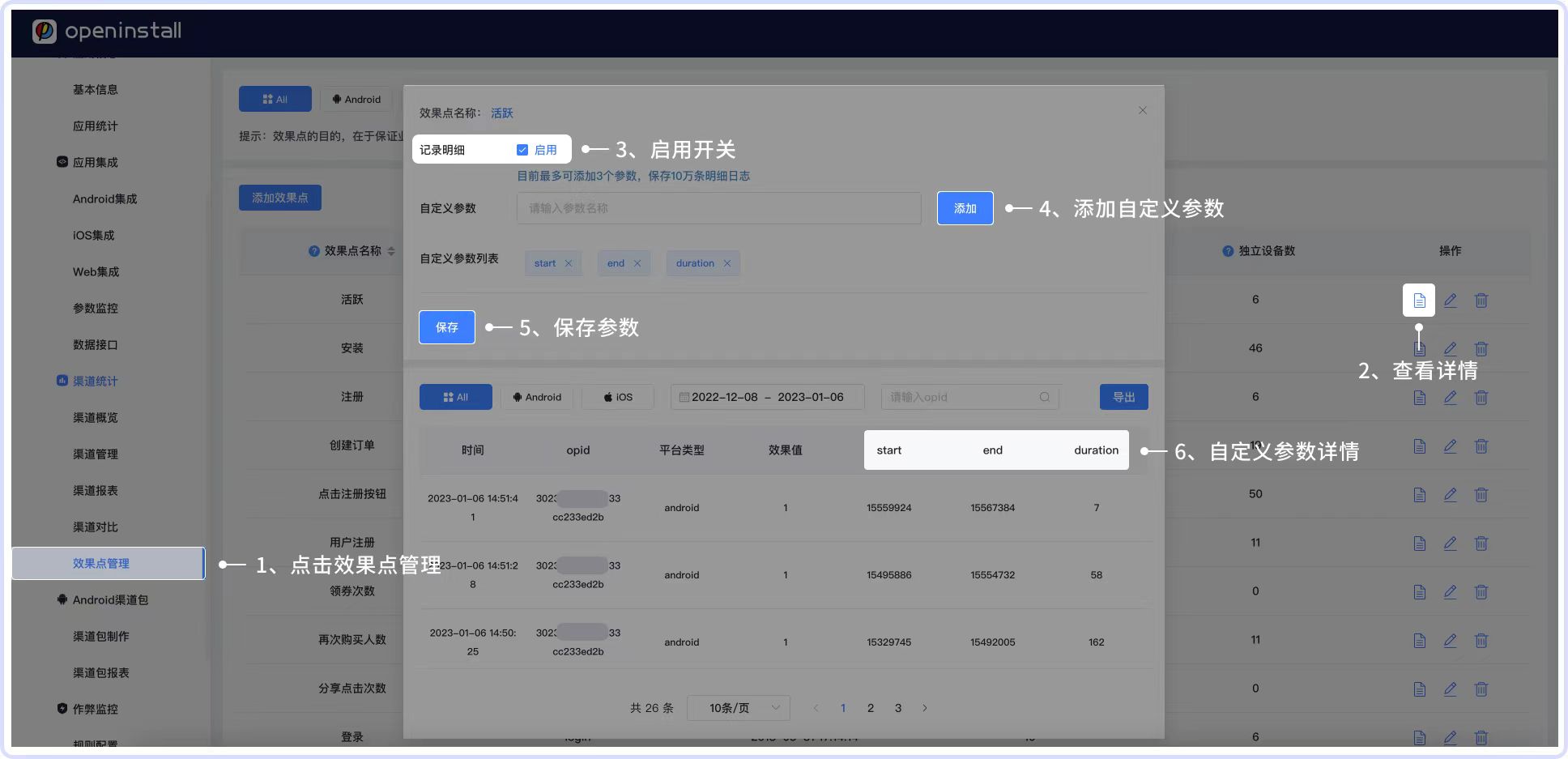Open 基本信息 in the sidebar

tap(96, 89)
